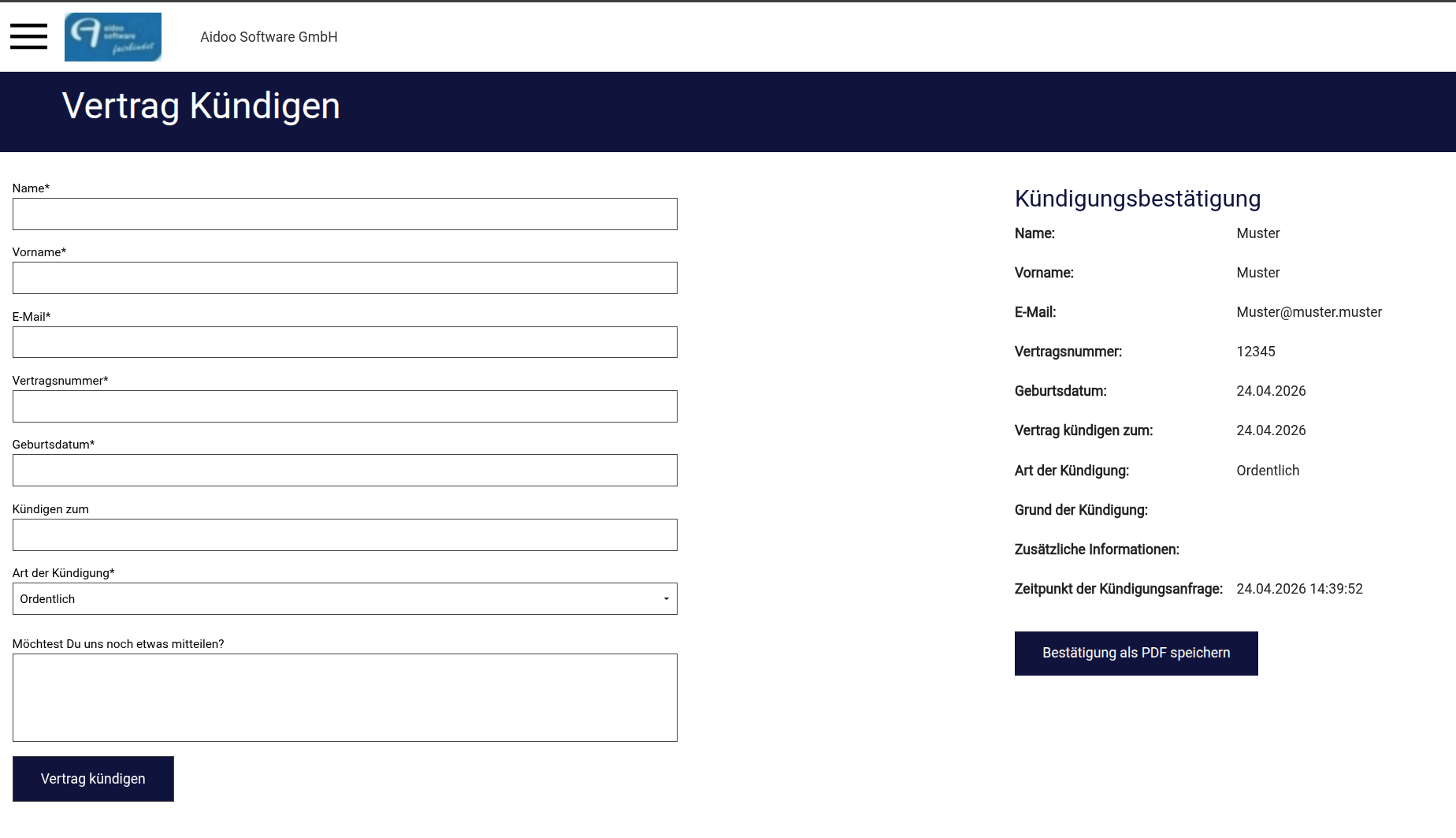Focus the Vorname input field
The image size is (1456, 838).
pos(345,278)
